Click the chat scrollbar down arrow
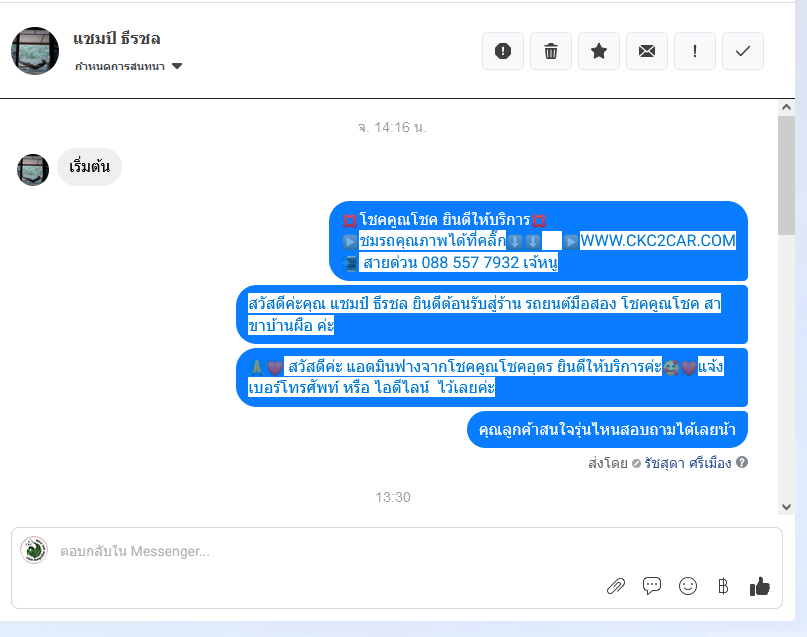 786,507
